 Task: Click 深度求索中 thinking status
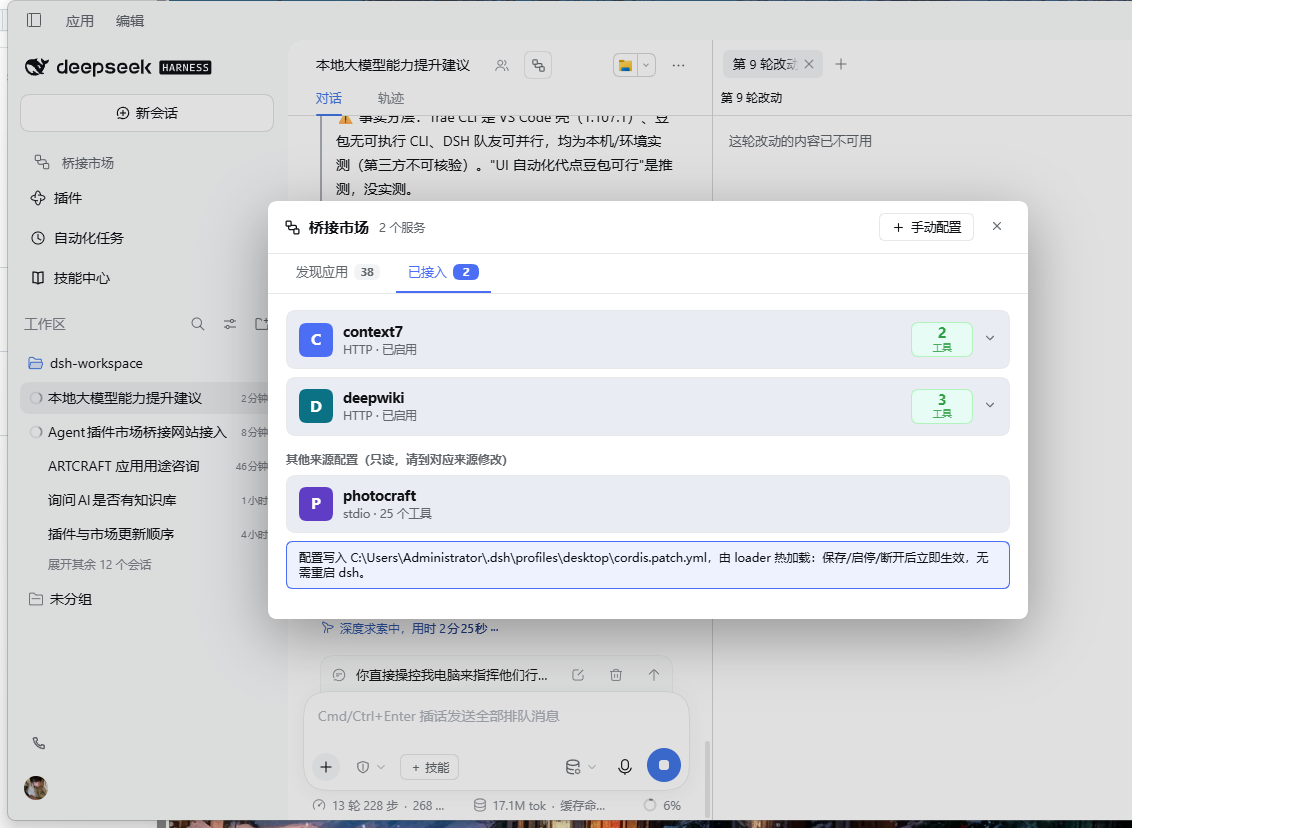pyautogui.click(x=410, y=628)
